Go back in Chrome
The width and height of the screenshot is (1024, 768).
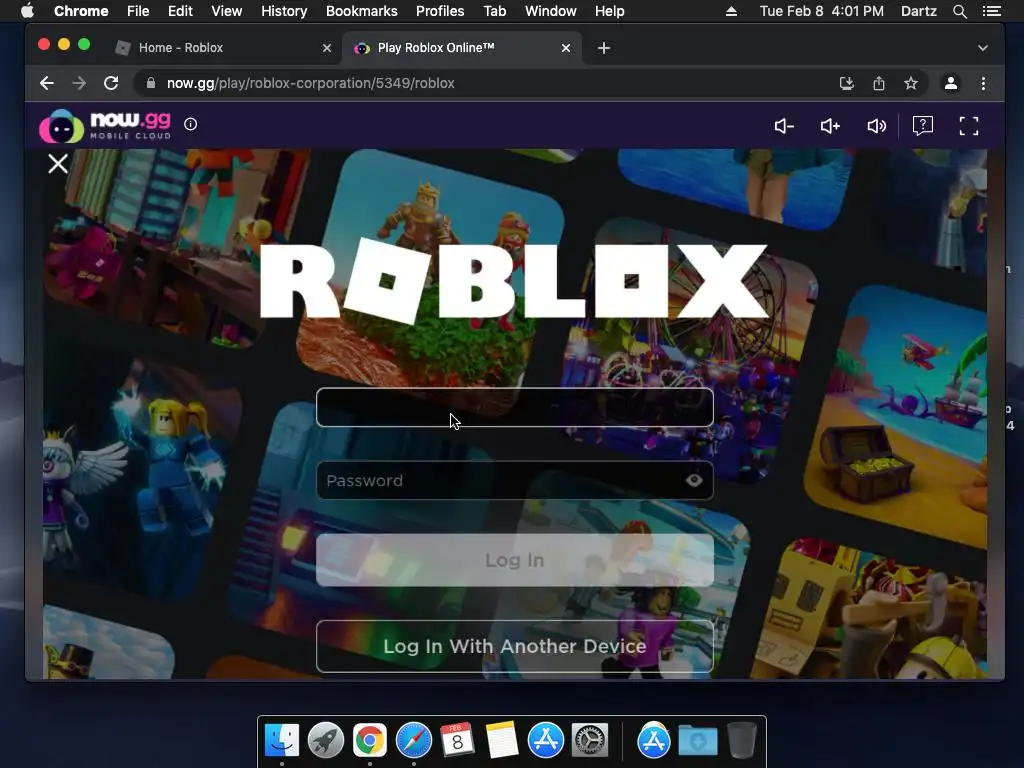(x=46, y=83)
